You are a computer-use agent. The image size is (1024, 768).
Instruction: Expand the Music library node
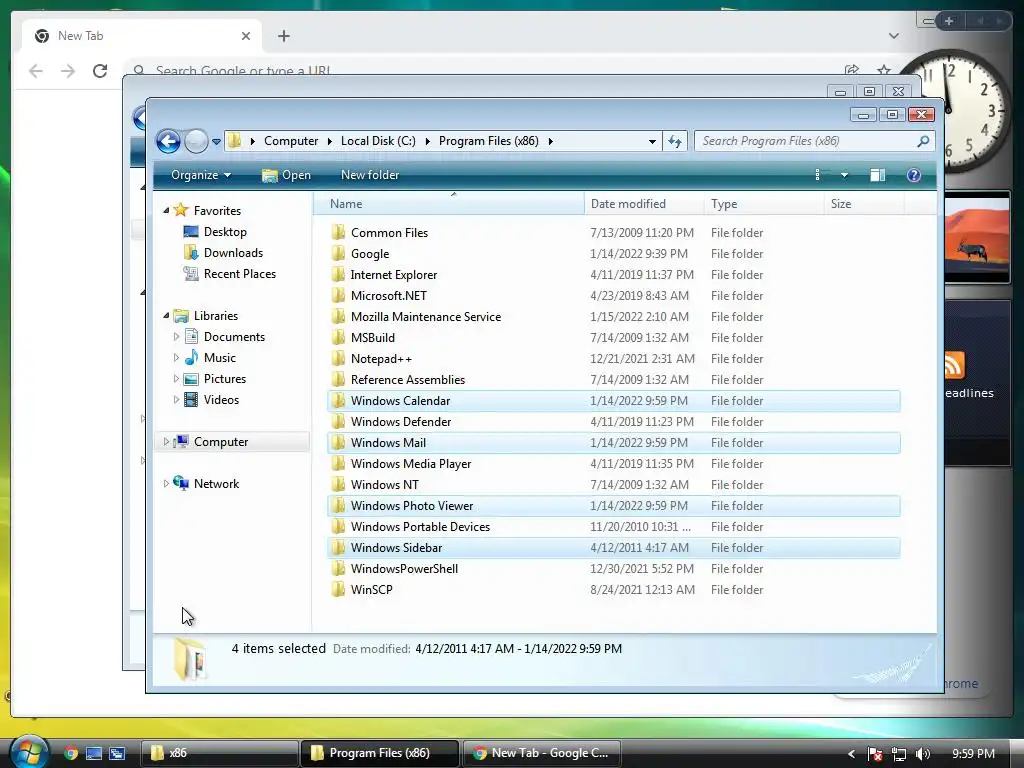point(176,358)
